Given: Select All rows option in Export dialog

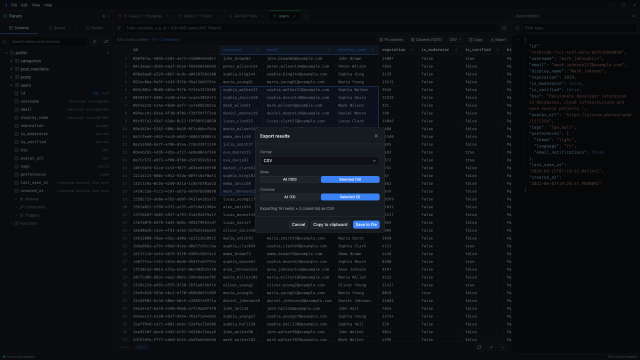Looking at the screenshot, I should click(290, 180).
